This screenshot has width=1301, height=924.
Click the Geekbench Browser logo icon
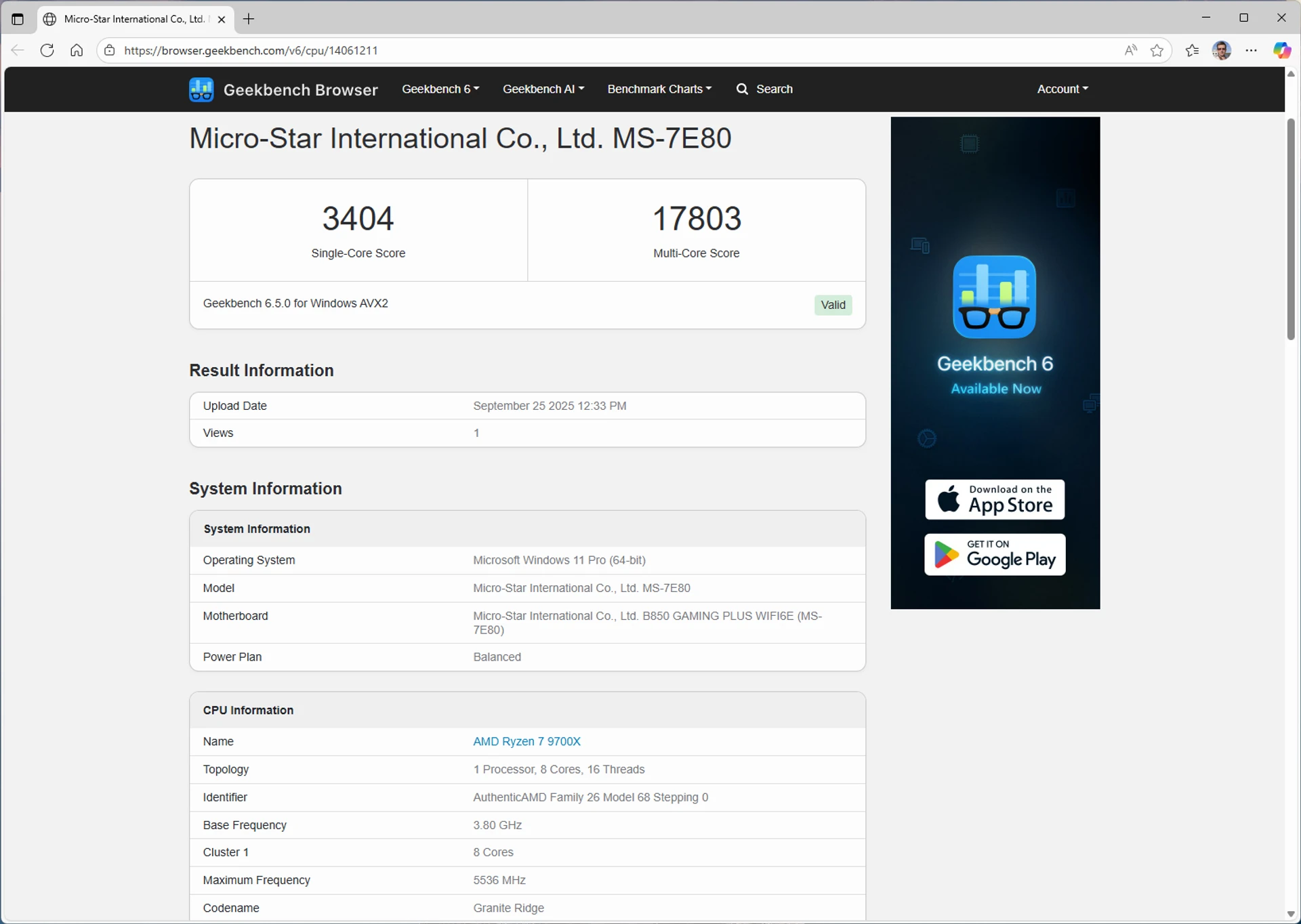point(201,89)
